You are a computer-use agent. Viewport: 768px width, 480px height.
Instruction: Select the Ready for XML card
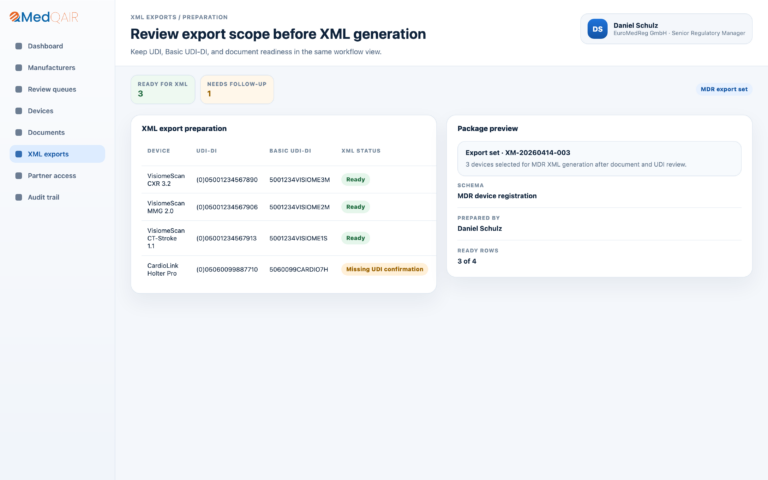(163, 89)
